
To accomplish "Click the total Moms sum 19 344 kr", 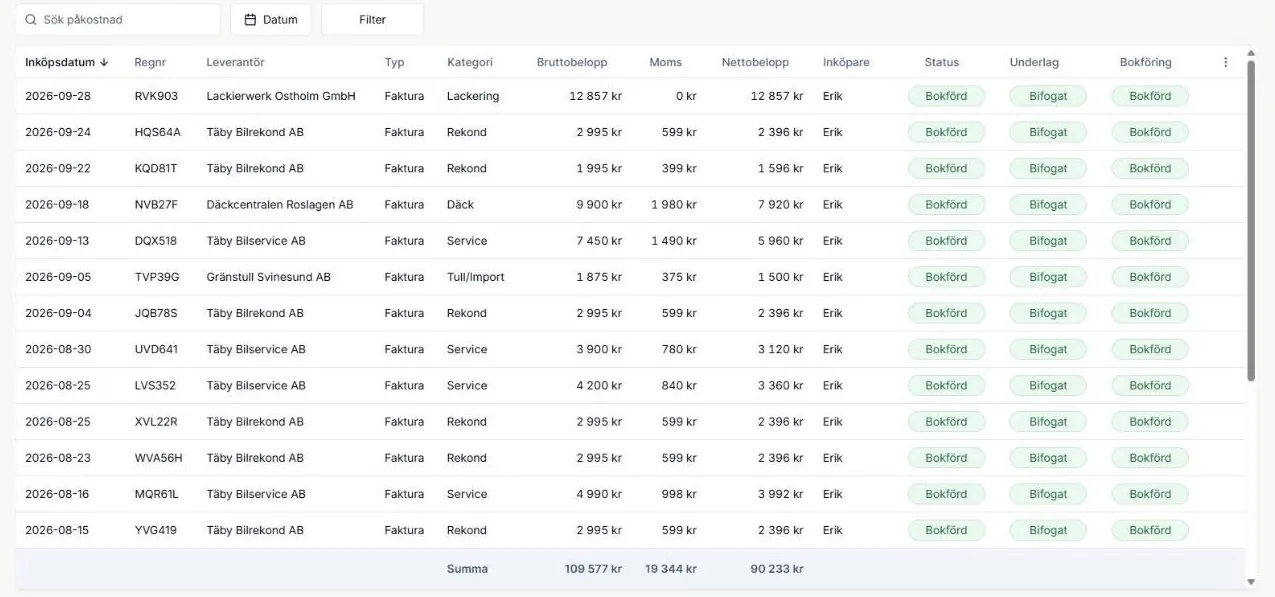I will (671, 569).
